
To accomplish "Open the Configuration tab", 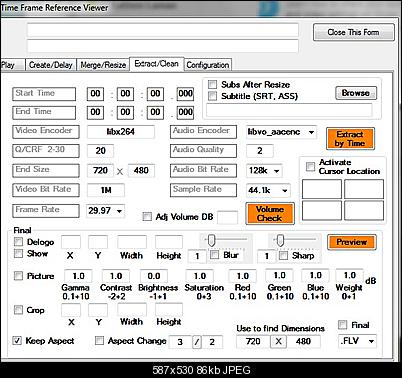I will coord(208,65).
